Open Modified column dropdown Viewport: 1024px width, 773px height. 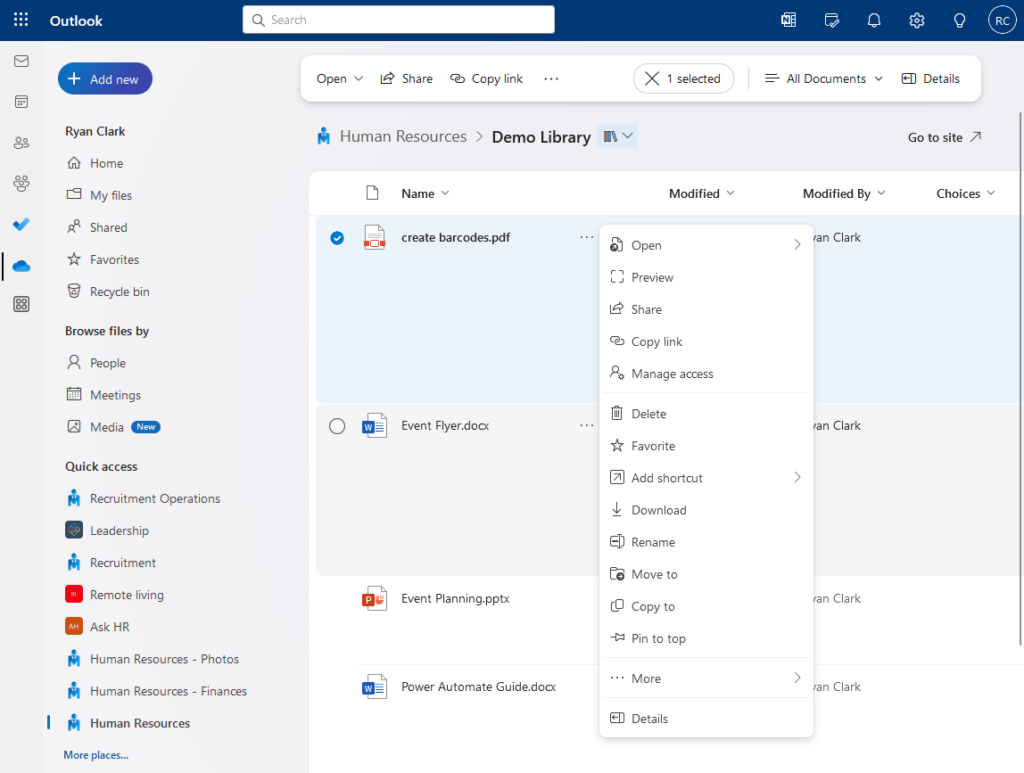coord(730,193)
